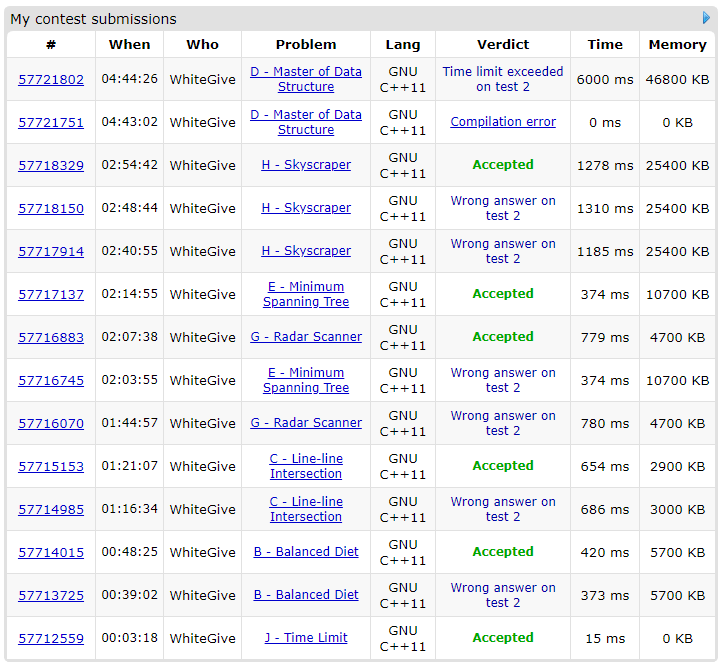Click the Time limit exceeded verdict

pyautogui.click(x=503, y=79)
